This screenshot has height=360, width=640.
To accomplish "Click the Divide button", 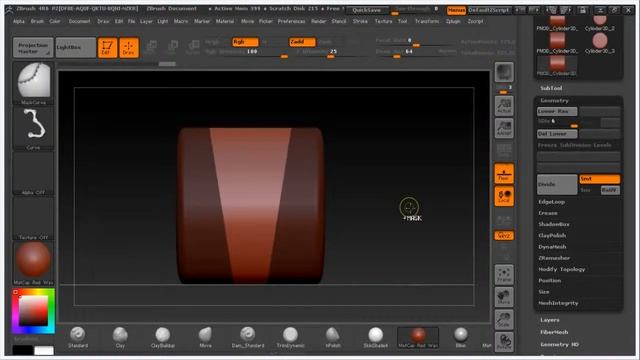I will (x=557, y=184).
